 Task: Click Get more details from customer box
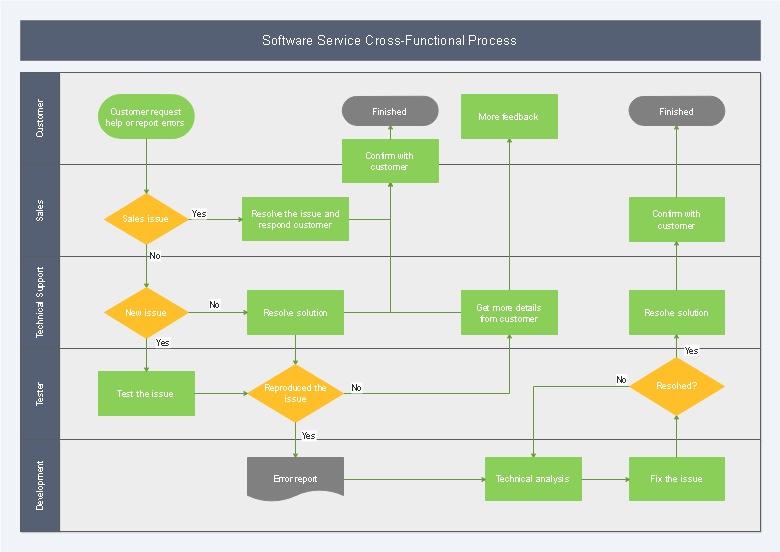[509, 313]
